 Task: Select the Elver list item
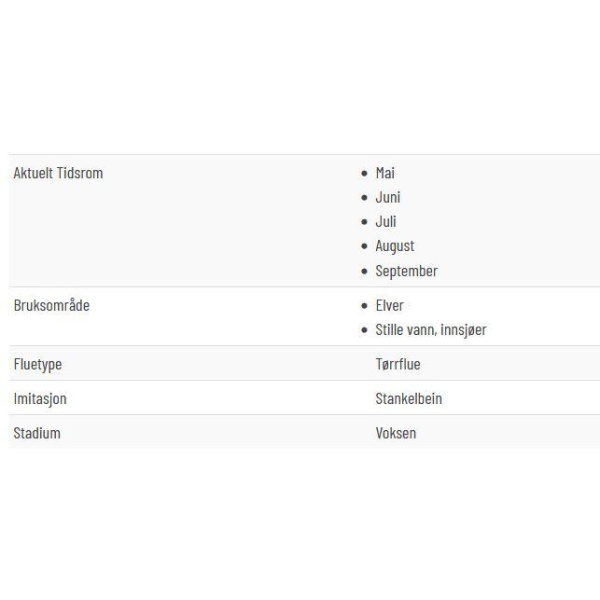point(390,305)
